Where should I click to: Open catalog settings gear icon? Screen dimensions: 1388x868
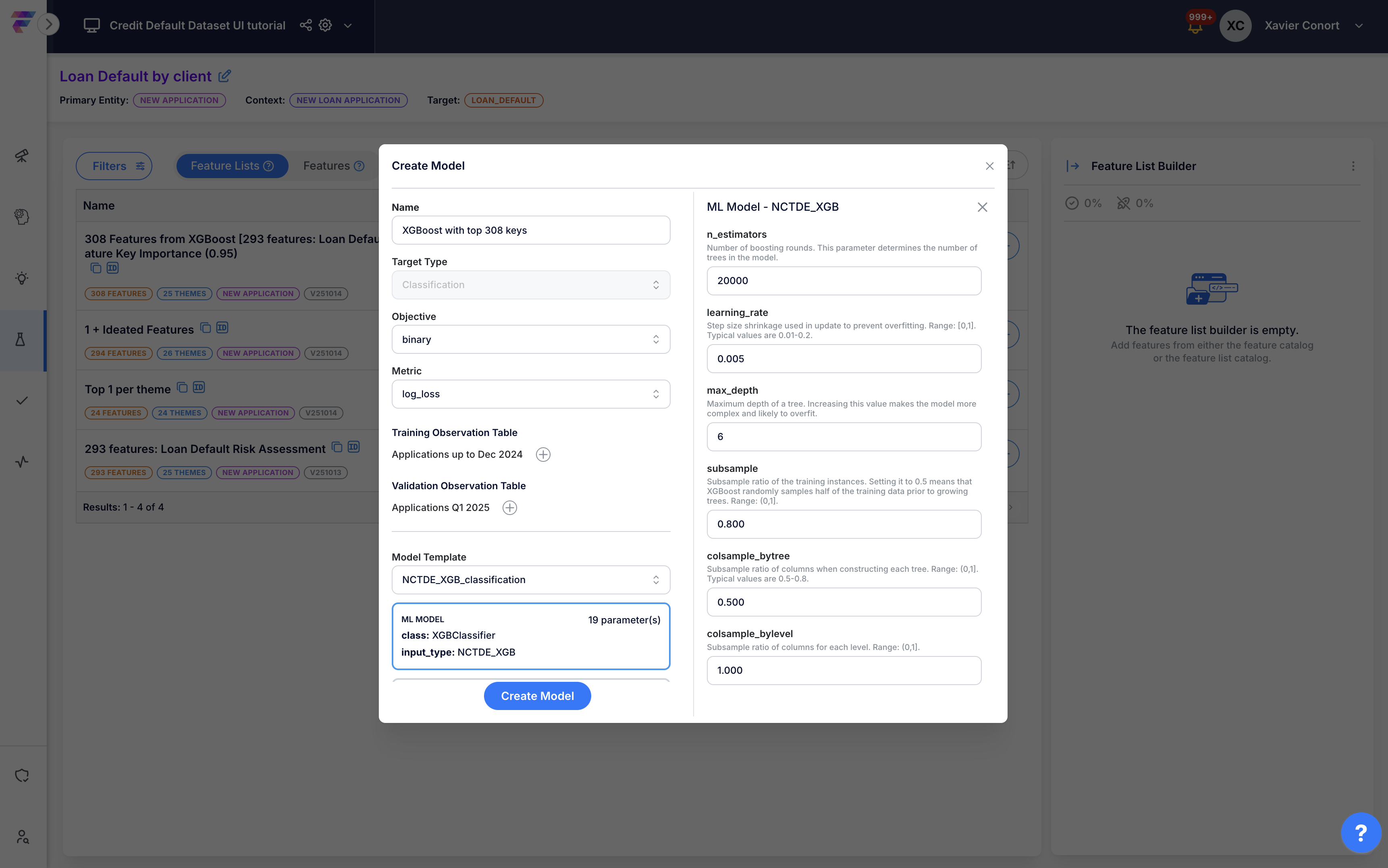tap(326, 25)
